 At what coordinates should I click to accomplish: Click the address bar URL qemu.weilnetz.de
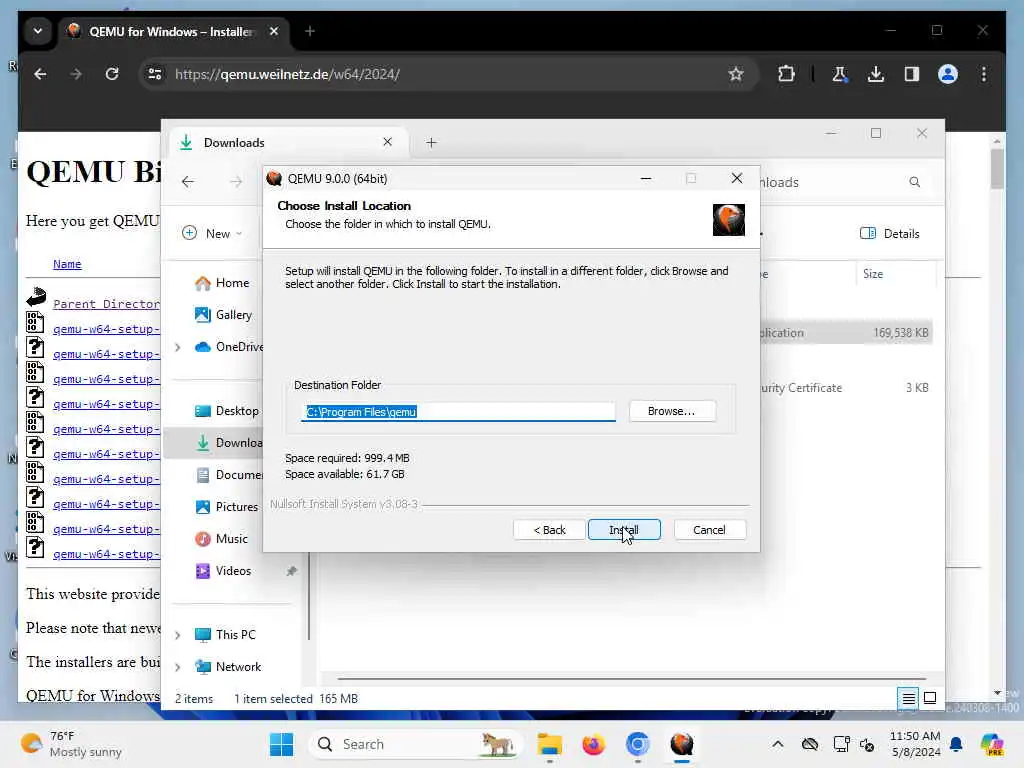pyautogui.click(x=287, y=74)
